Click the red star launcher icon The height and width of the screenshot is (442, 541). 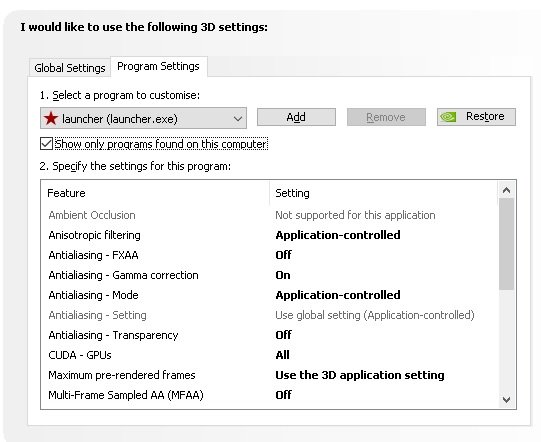(x=51, y=118)
